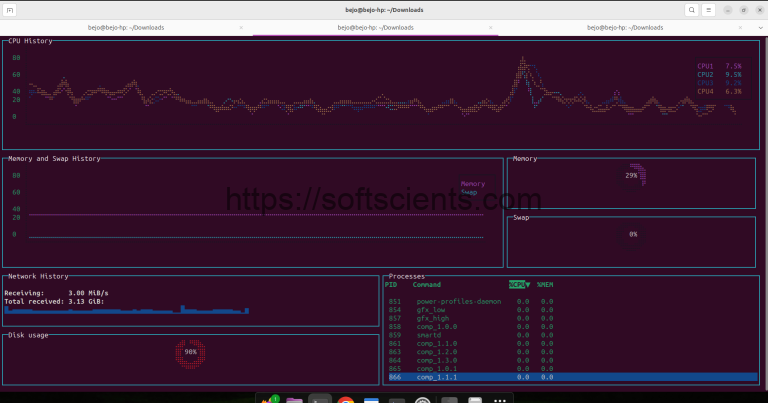Click the Memory legend label in history chart
The height and width of the screenshot is (403, 768).
[473, 184]
